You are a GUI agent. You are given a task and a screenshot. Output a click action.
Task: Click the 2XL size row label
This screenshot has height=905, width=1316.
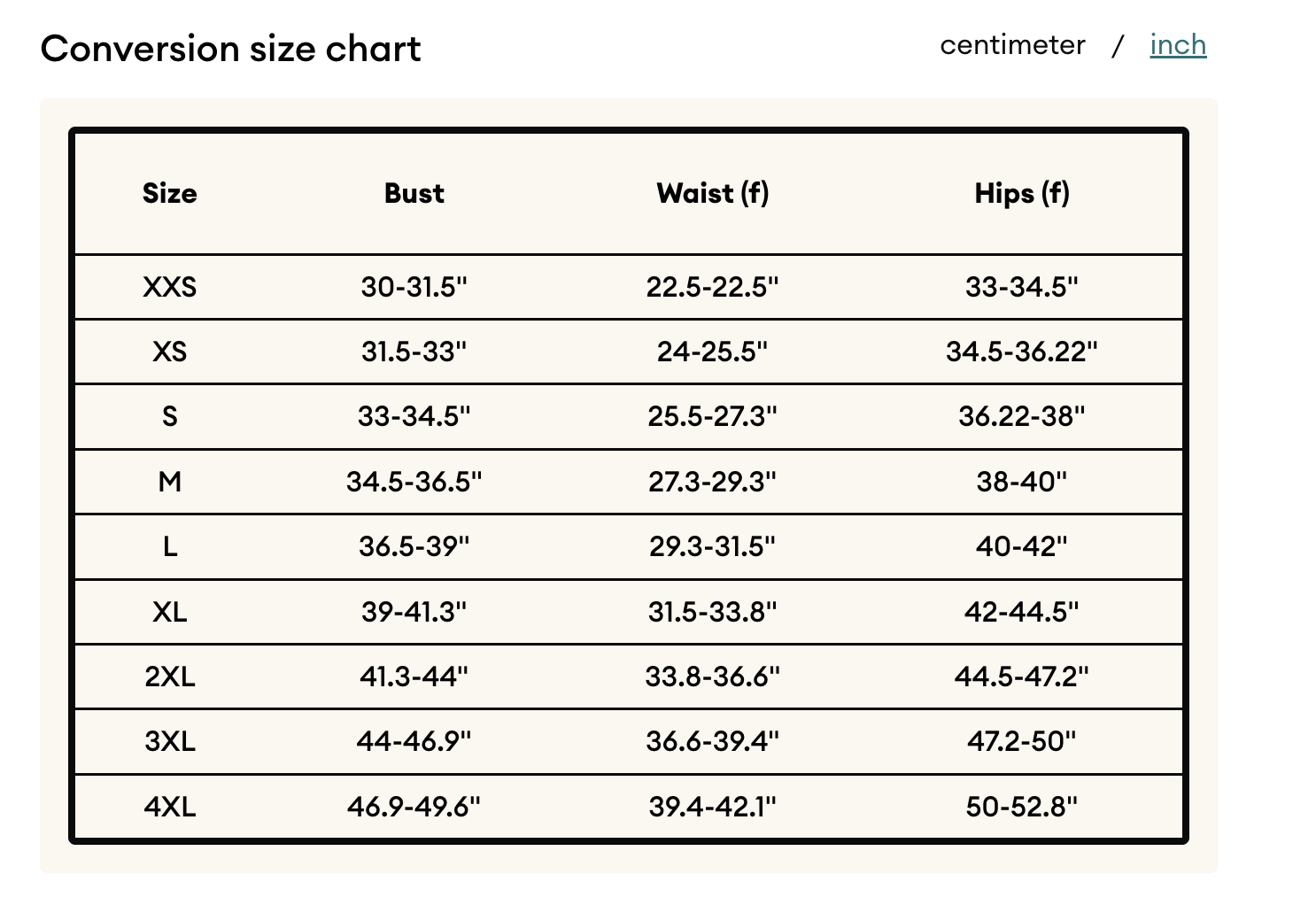click(170, 677)
